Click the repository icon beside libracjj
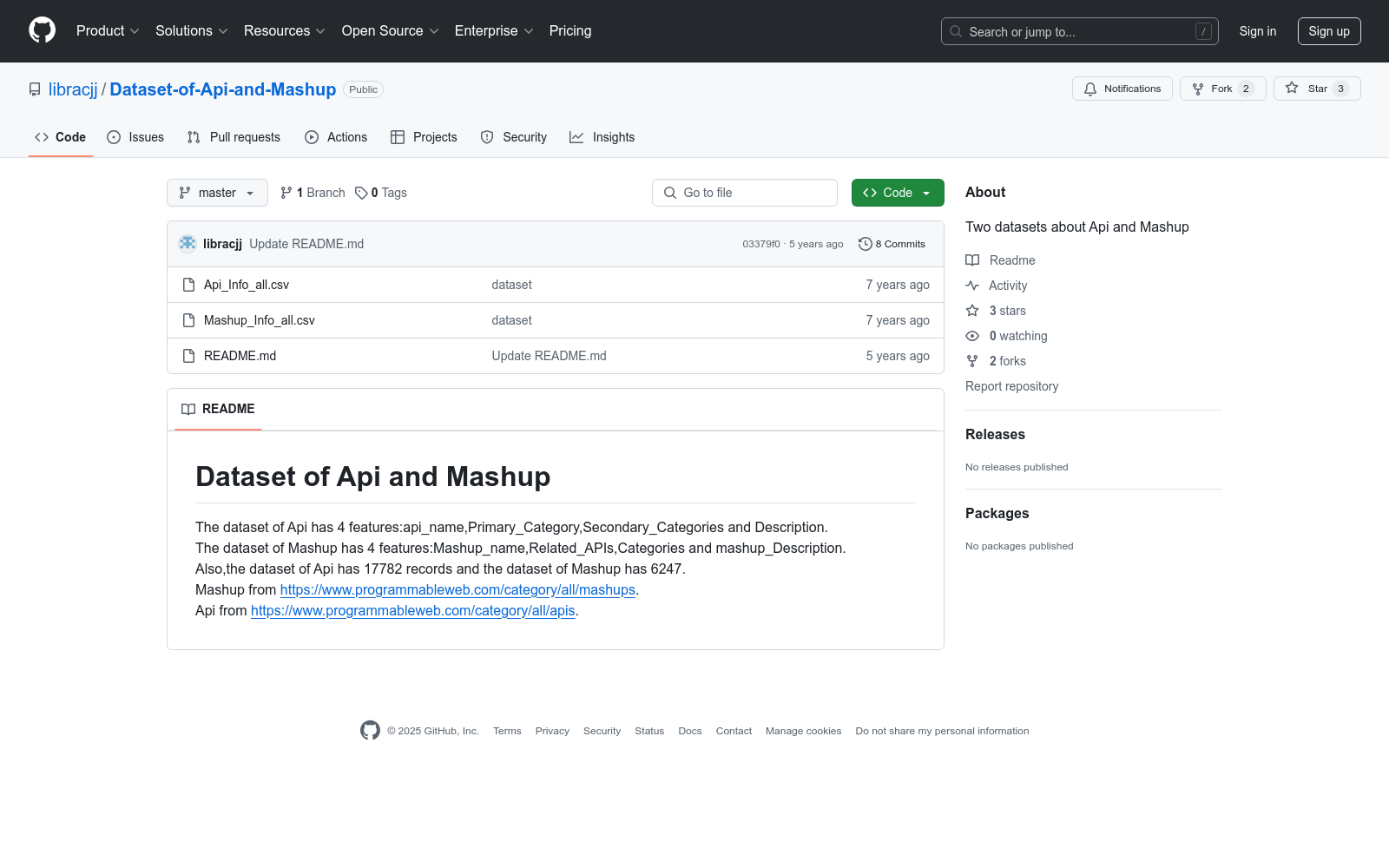The height and width of the screenshot is (868, 1389). tap(35, 89)
